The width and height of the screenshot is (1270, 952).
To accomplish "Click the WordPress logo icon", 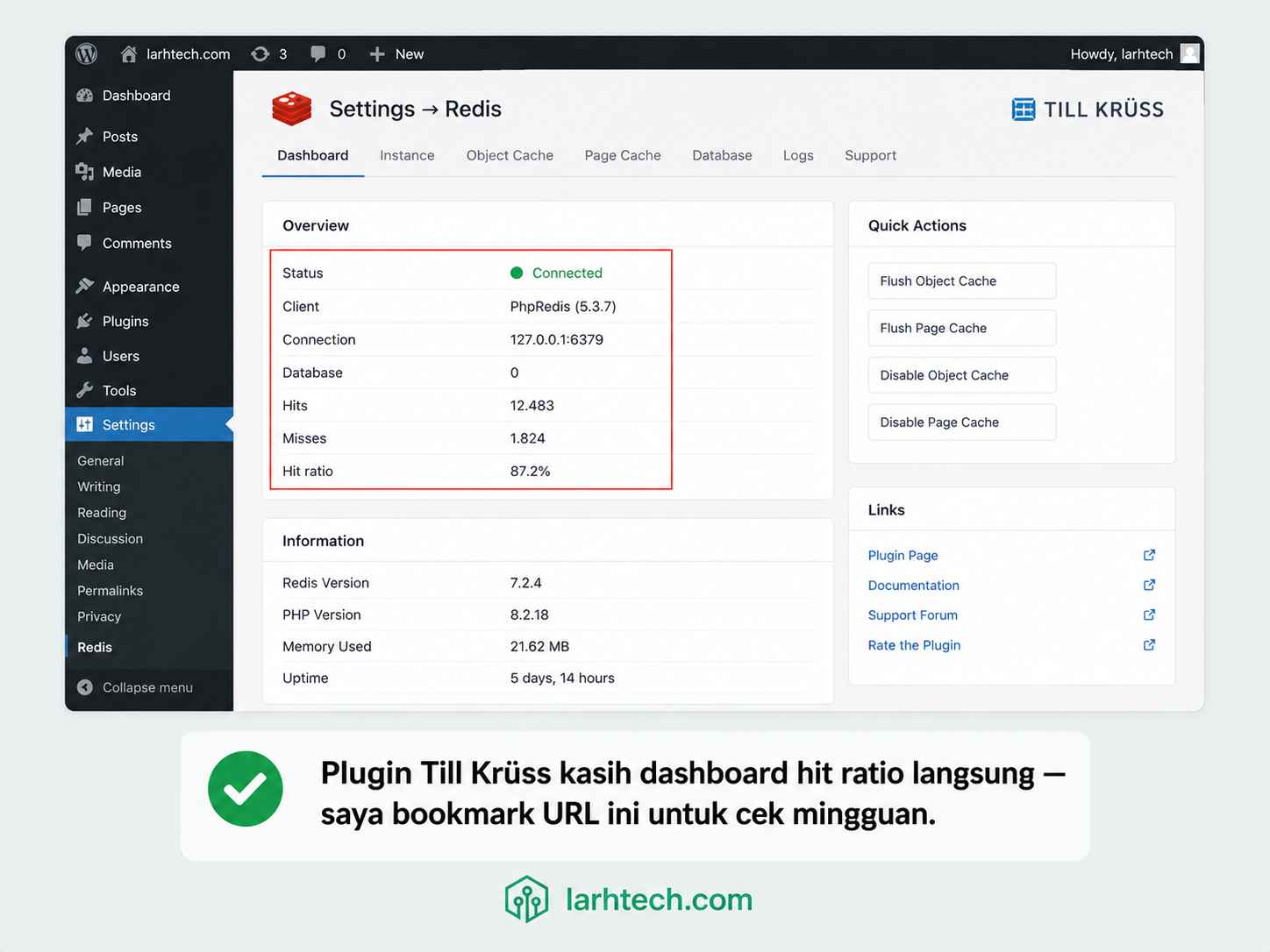I will tap(87, 53).
